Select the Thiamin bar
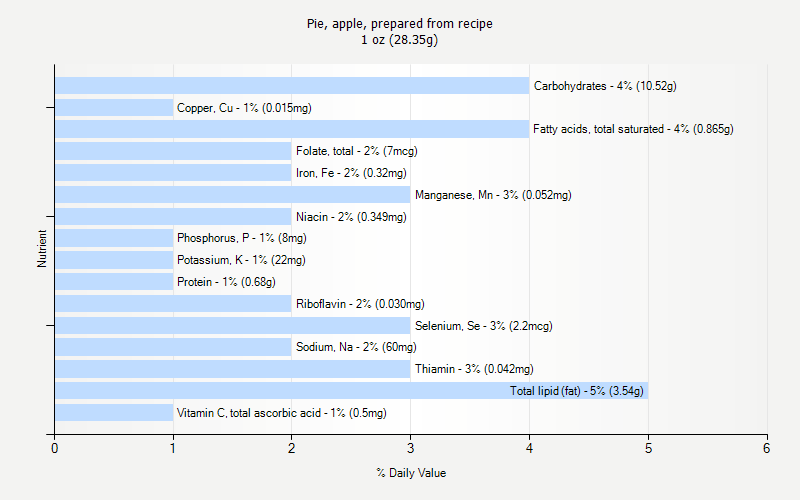This screenshot has width=800, height=500. click(x=232, y=369)
